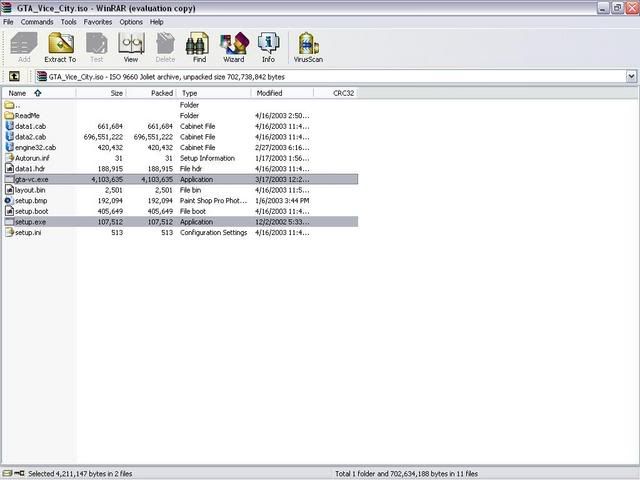Open the Favorites menu
640x480 pixels.
[97, 21]
